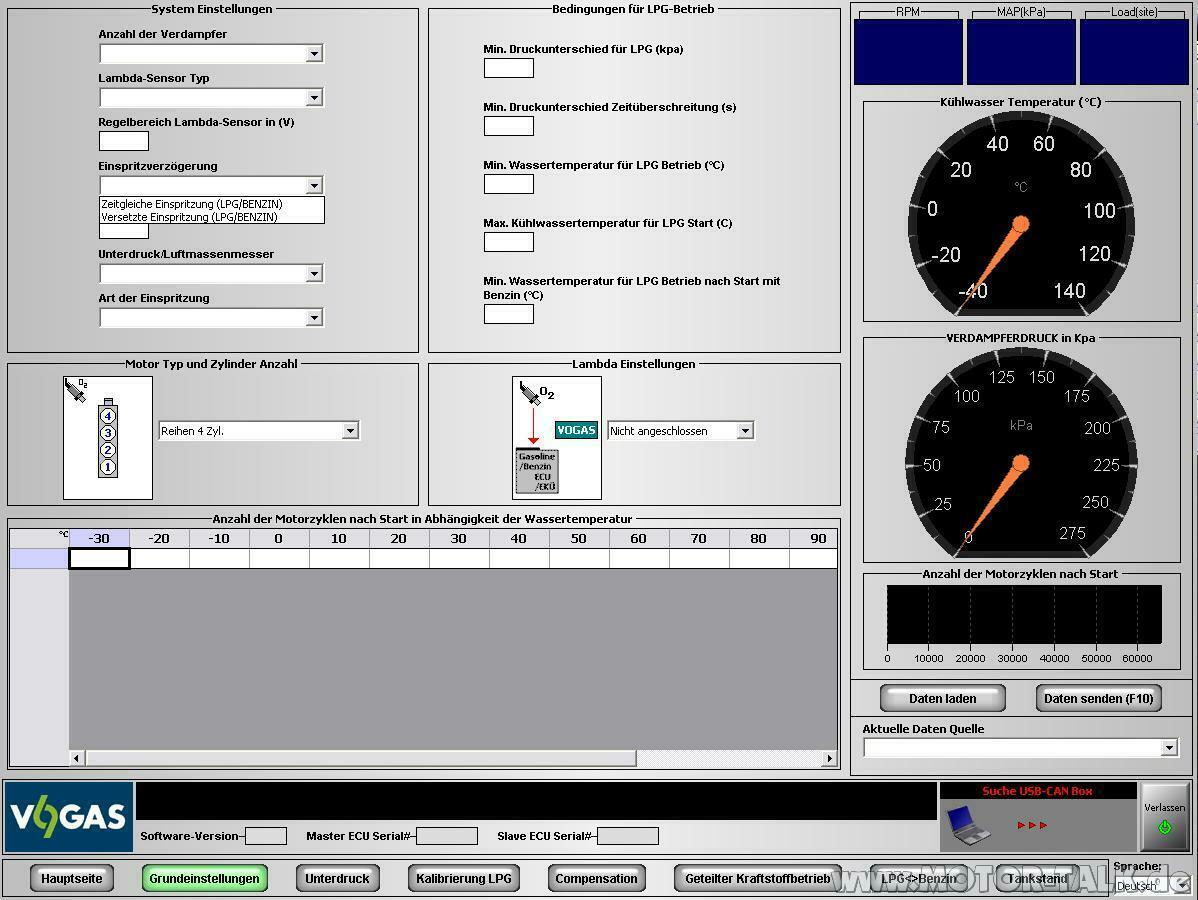Open the Reihen 4 Zyl. engine type dropdown

(350, 431)
